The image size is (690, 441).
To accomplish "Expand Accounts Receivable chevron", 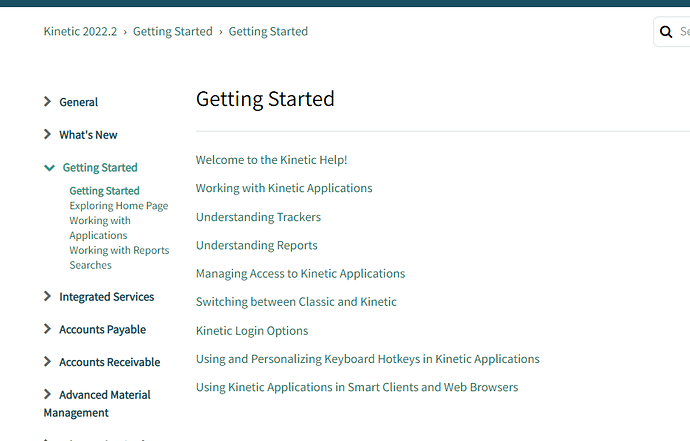I will click(x=48, y=361).
